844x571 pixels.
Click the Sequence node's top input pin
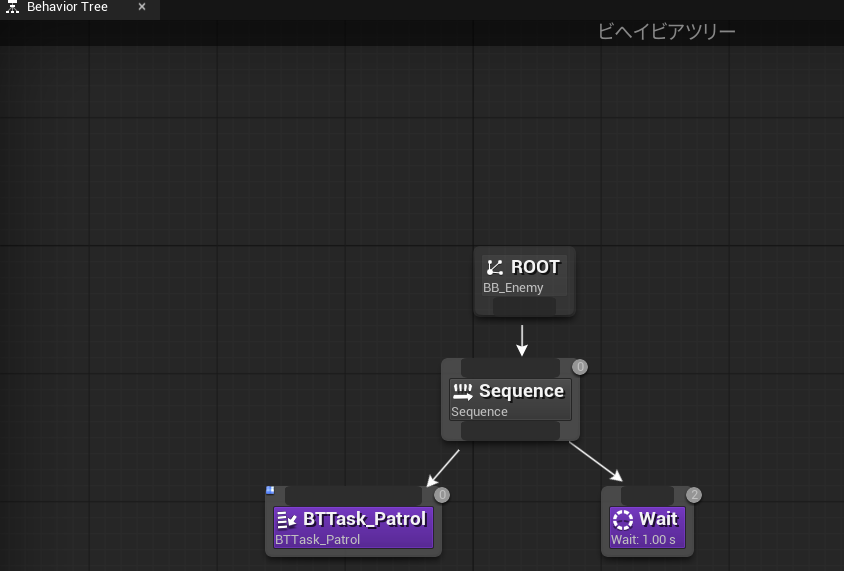click(x=510, y=367)
